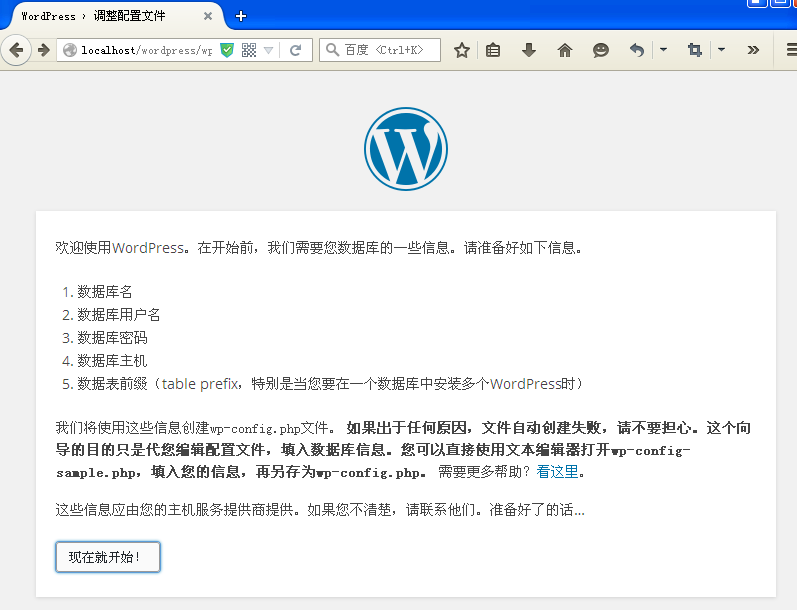Open a new tab with plus button
The height and width of the screenshot is (610, 797).
(x=241, y=16)
